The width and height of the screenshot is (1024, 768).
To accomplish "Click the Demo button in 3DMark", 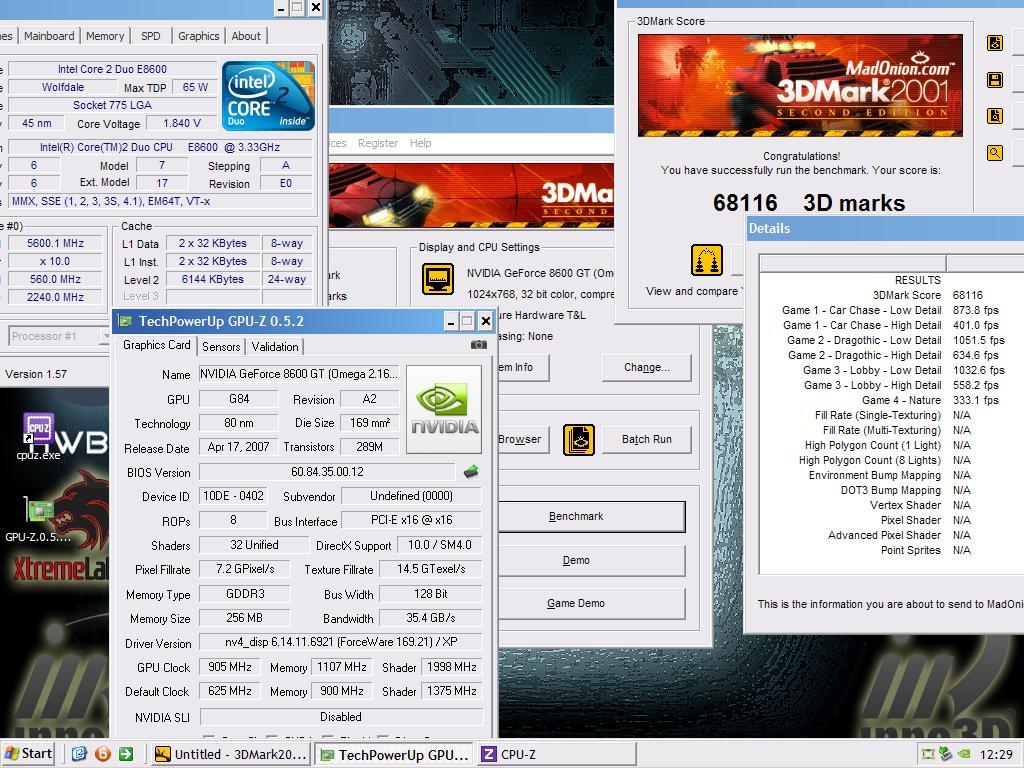I will tap(592, 560).
